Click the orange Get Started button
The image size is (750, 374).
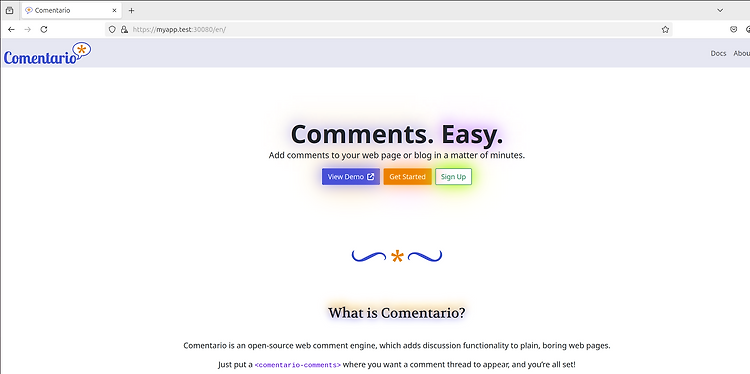(x=408, y=176)
